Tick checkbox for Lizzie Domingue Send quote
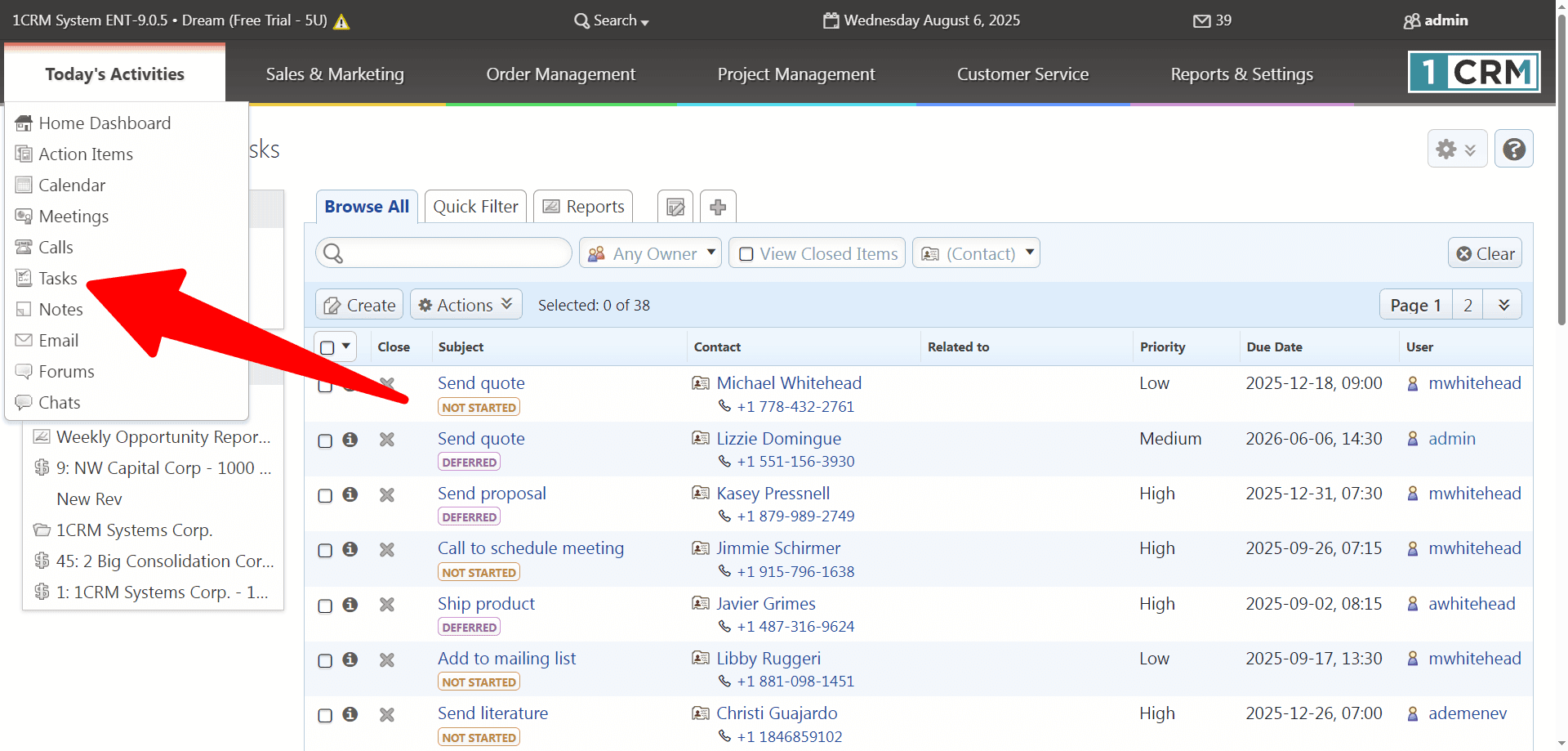This screenshot has height=751, width=1568. (x=325, y=441)
